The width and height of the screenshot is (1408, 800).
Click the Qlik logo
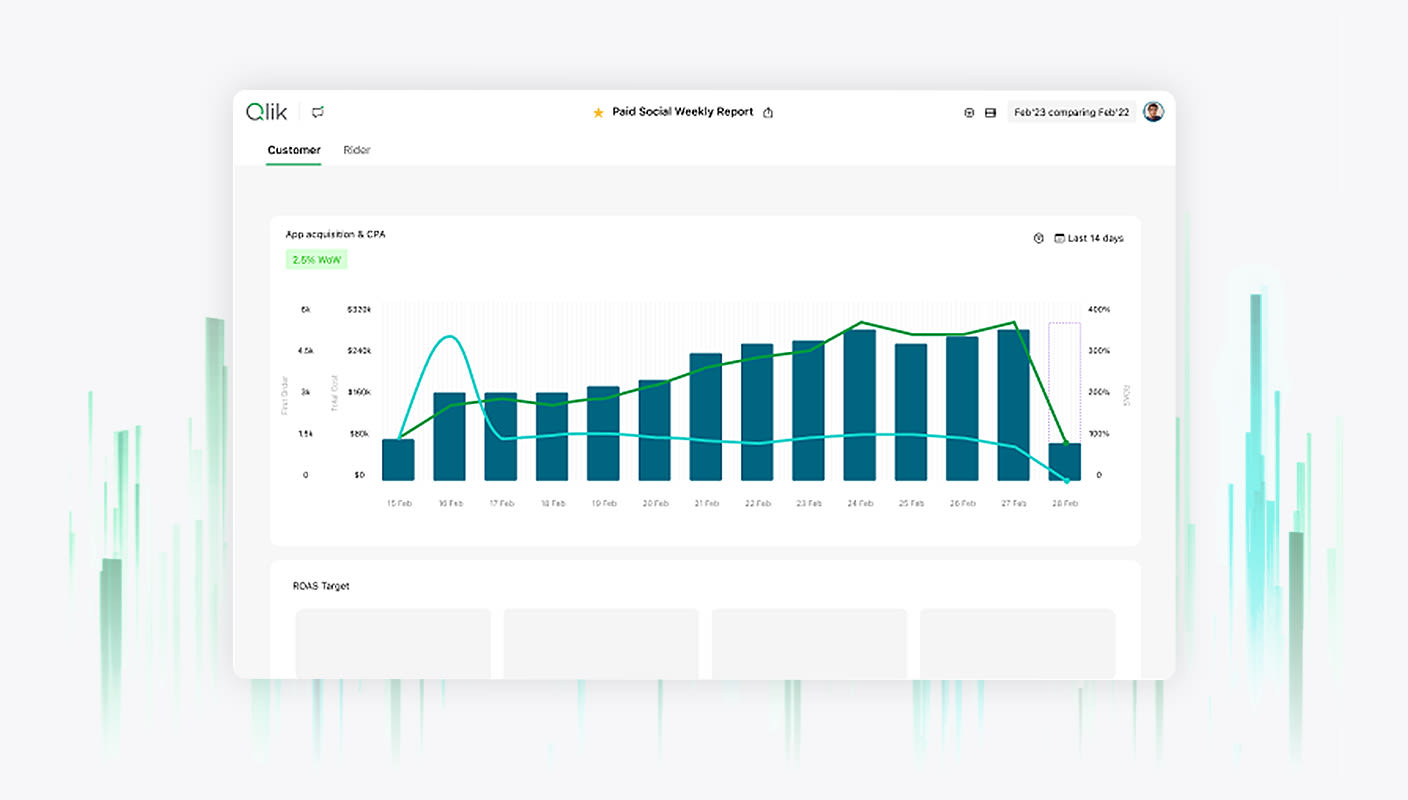tap(264, 111)
